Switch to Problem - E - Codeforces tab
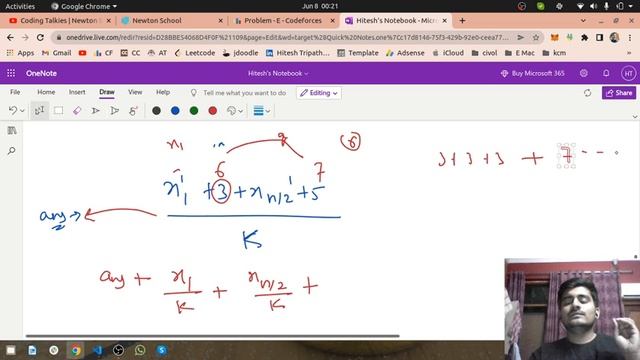The image size is (640, 360). [x=284, y=20]
